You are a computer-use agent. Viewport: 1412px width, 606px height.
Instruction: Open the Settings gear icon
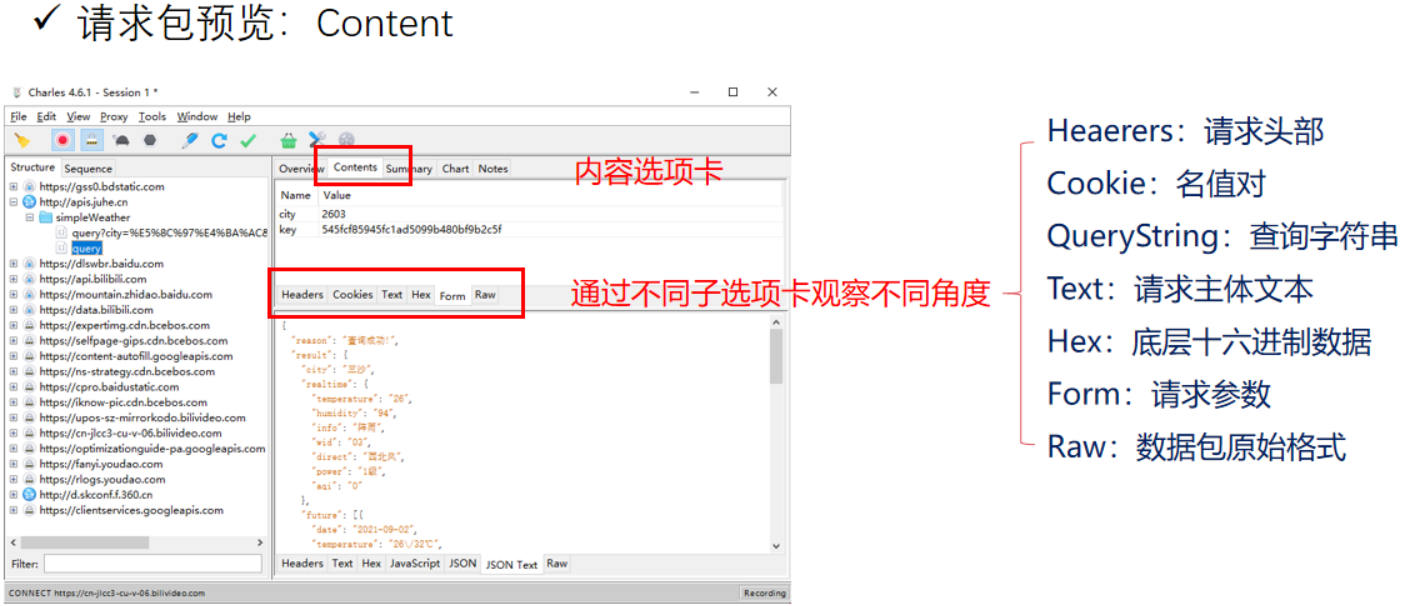click(346, 141)
